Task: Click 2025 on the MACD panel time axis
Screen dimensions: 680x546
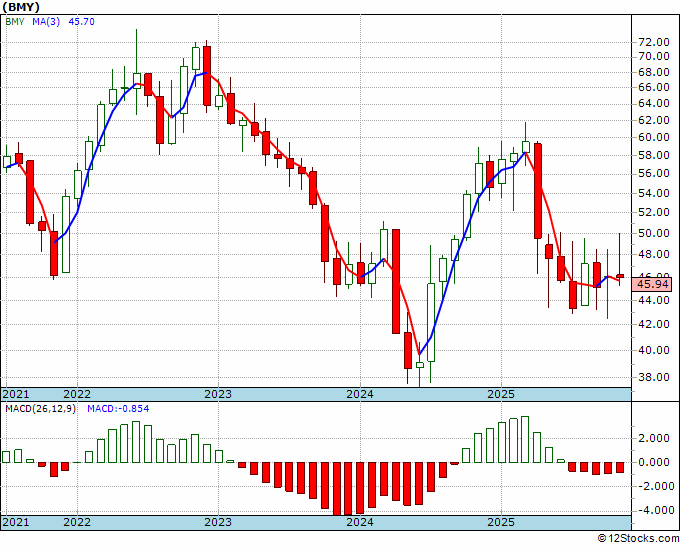Action: tap(501, 522)
